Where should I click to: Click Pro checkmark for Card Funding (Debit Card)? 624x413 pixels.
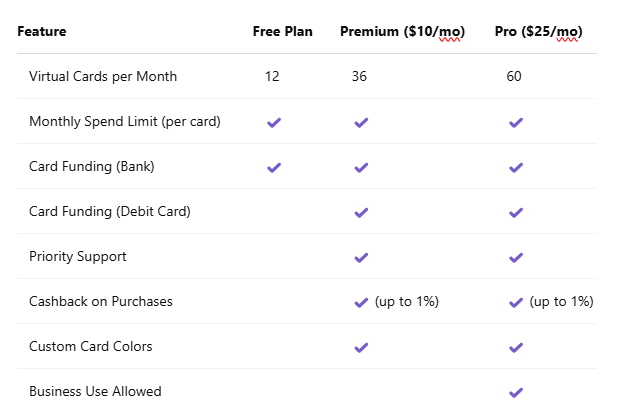(516, 212)
